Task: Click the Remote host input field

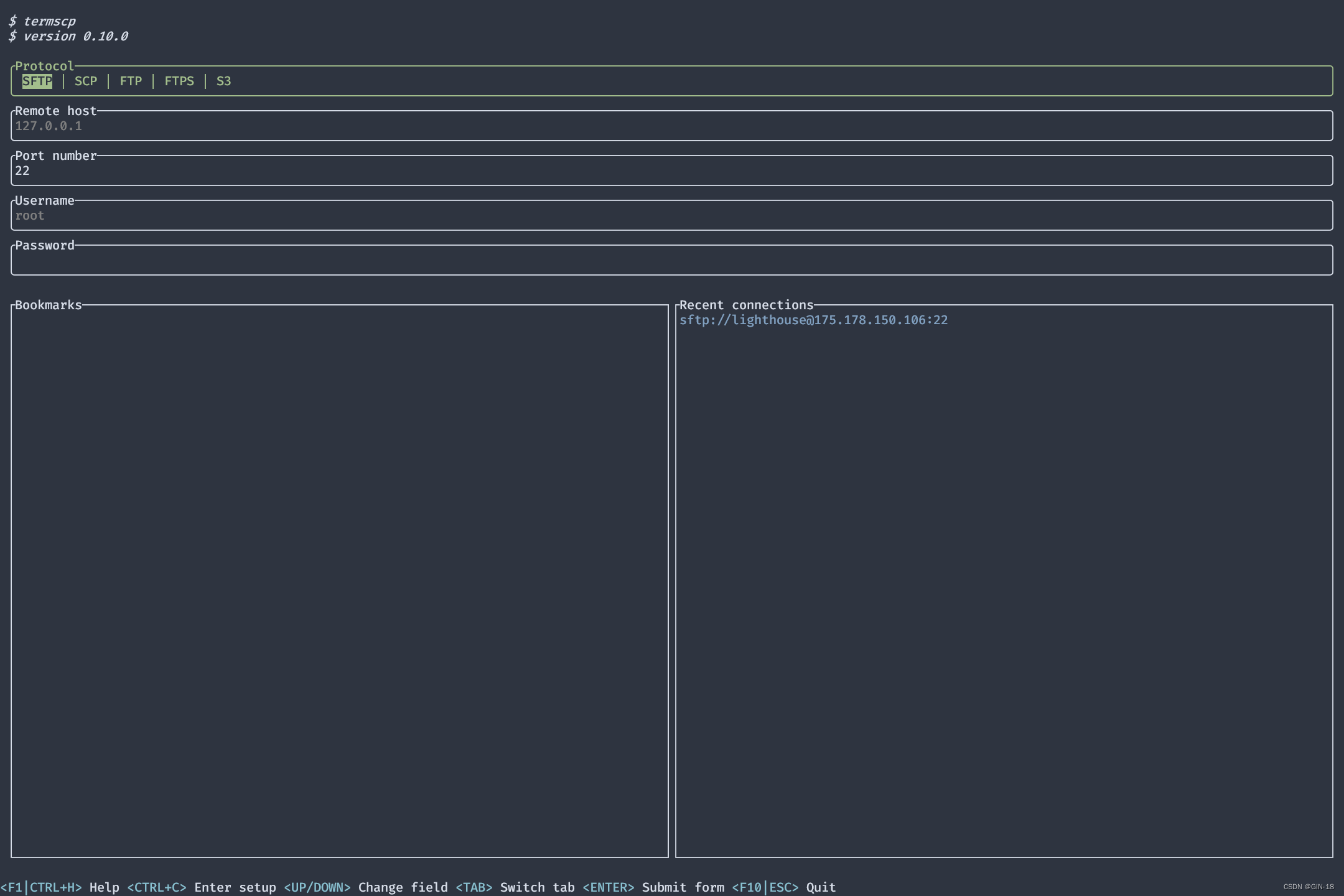Action: coord(671,126)
